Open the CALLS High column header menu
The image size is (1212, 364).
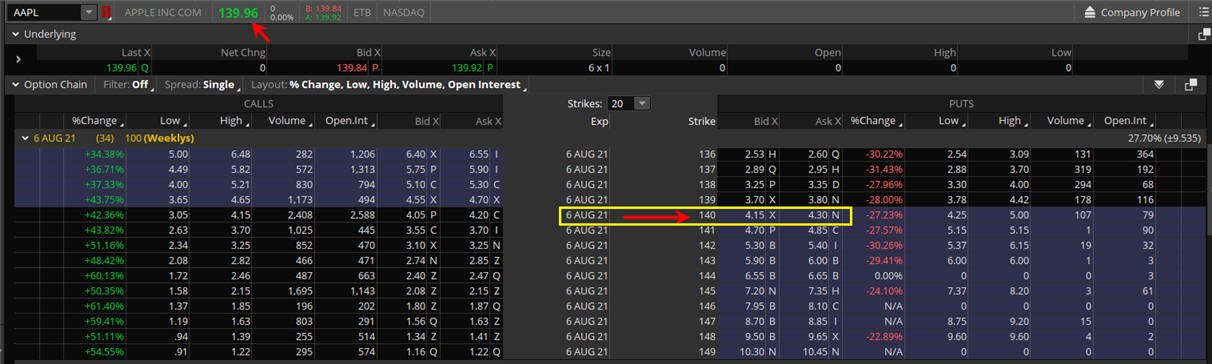pos(233,121)
